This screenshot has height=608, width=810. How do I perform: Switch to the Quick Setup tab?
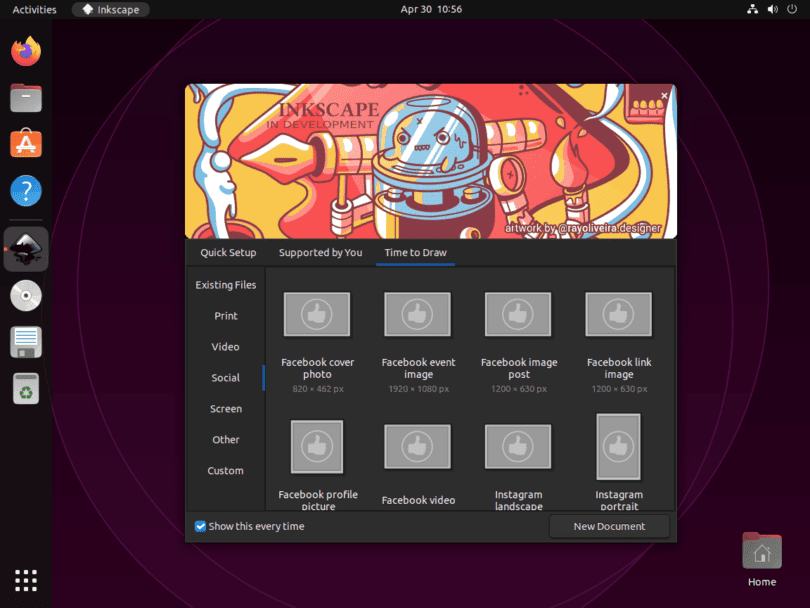(227, 252)
